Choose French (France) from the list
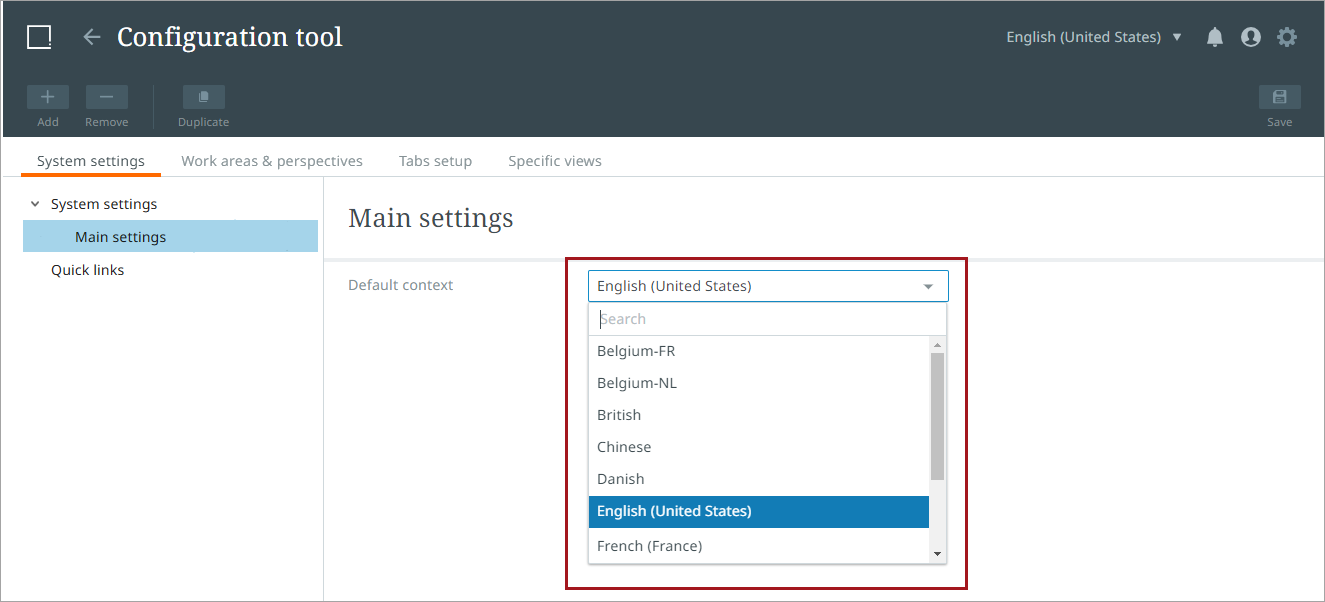The height and width of the screenshot is (602, 1325). pyautogui.click(x=759, y=546)
